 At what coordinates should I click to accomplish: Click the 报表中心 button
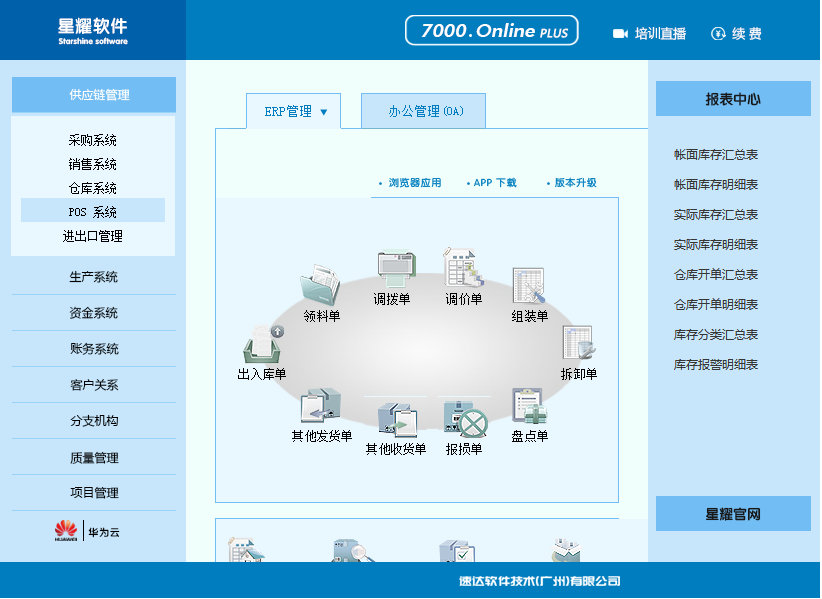pyautogui.click(x=733, y=99)
